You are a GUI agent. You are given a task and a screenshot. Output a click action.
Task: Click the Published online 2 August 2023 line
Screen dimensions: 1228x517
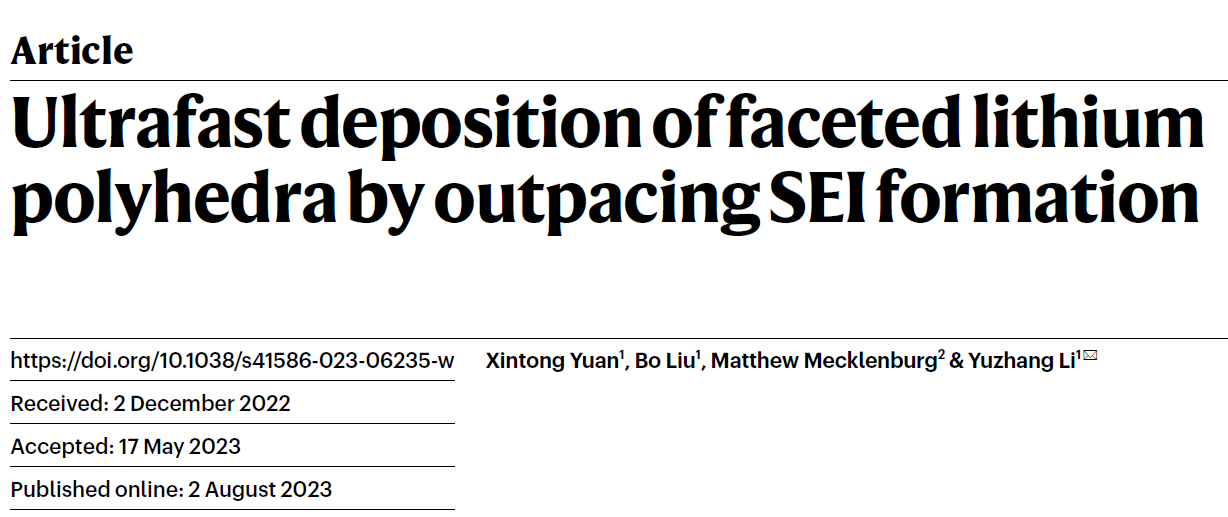pos(172,489)
